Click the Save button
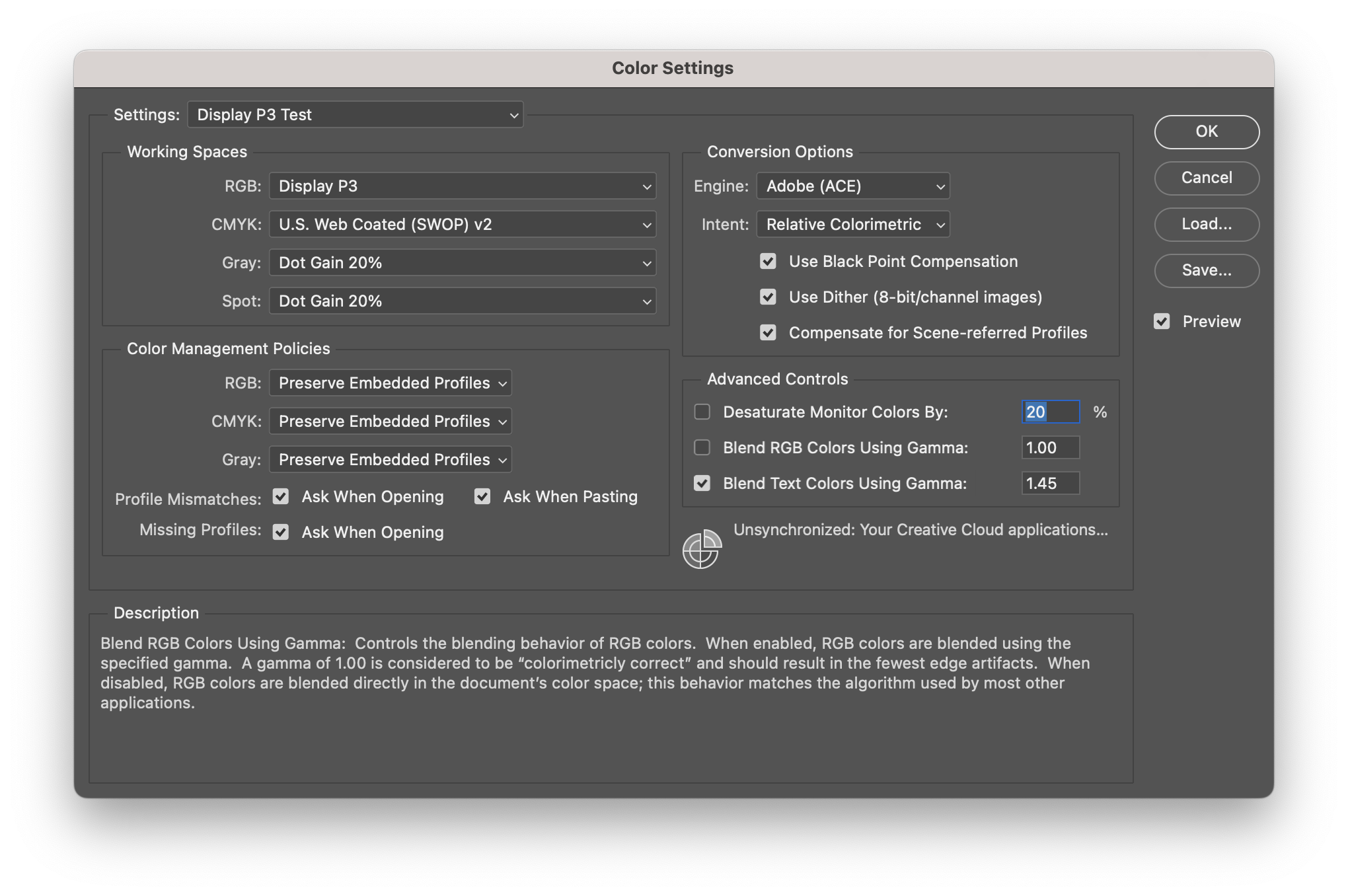Viewport: 1348px width, 896px height. click(1207, 270)
